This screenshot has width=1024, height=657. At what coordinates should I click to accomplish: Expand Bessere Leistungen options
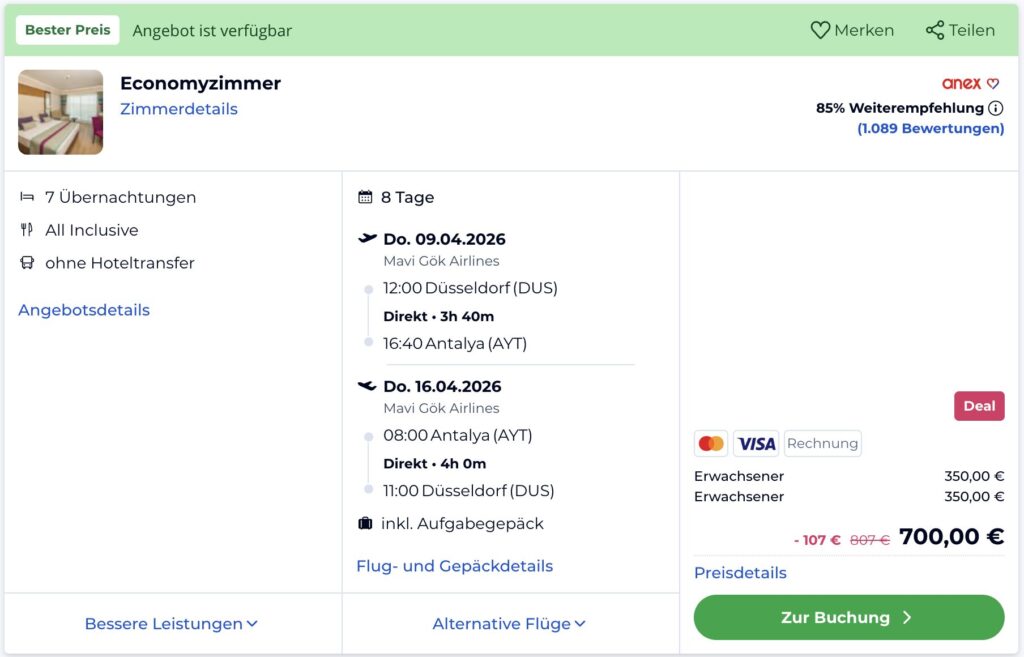click(x=171, y=624)
